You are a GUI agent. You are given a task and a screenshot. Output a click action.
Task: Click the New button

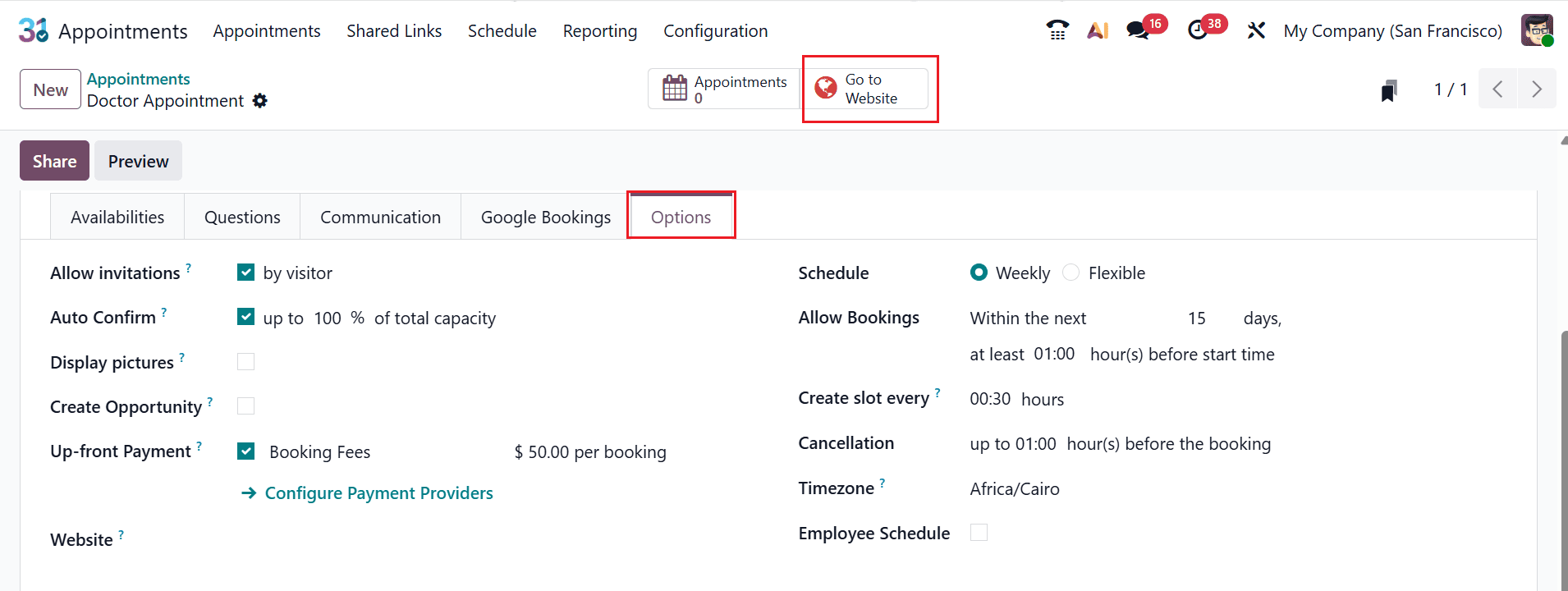pos(50,89)
